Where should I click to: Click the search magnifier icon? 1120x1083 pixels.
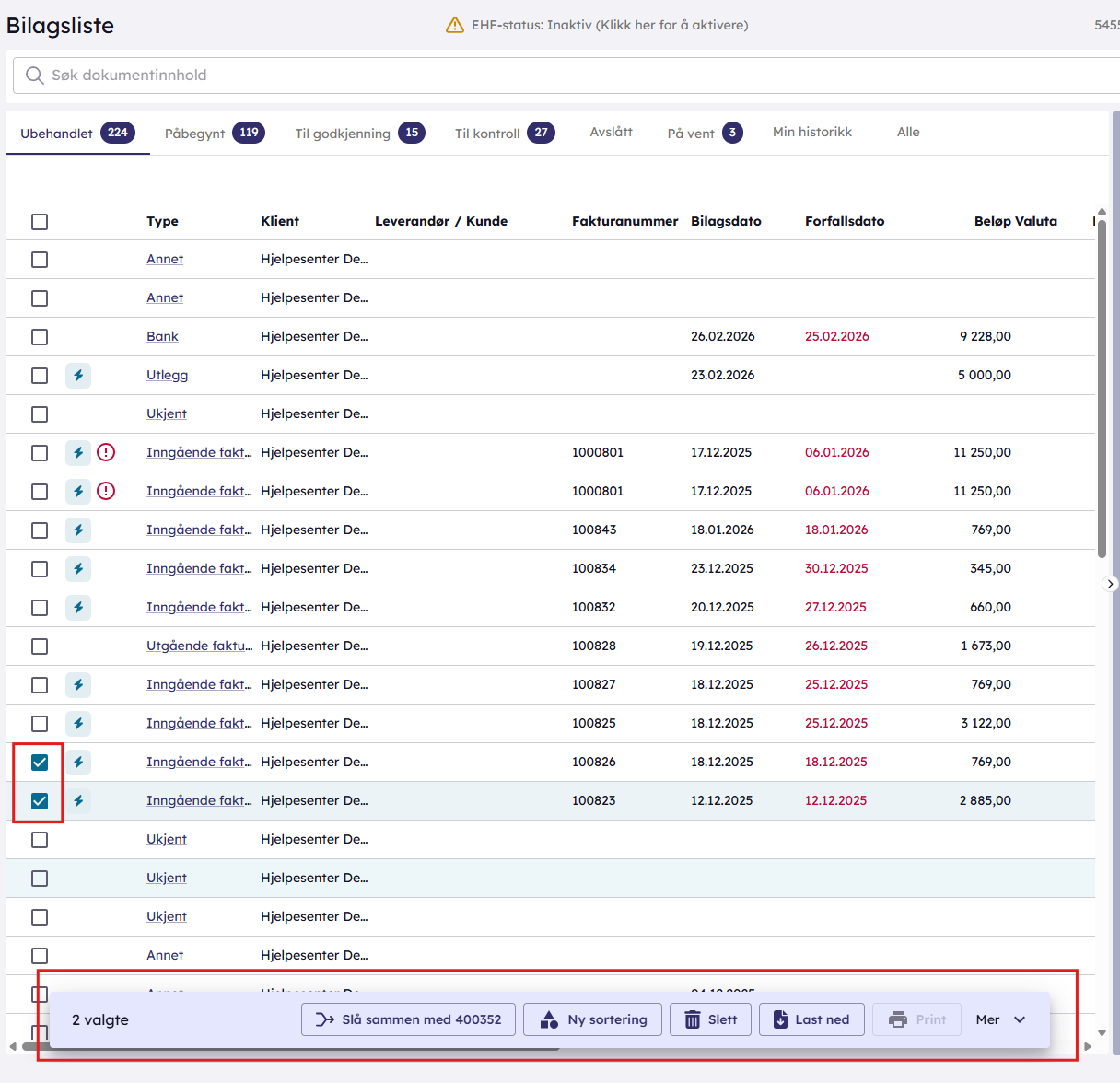click(x=35, y=76)
